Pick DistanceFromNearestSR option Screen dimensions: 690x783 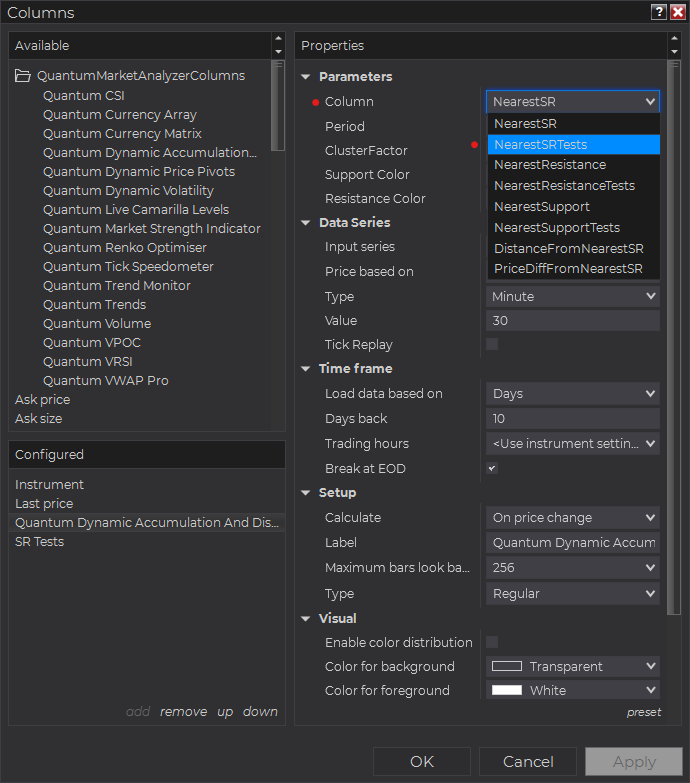pyautogui.click(x=574, y=249)
